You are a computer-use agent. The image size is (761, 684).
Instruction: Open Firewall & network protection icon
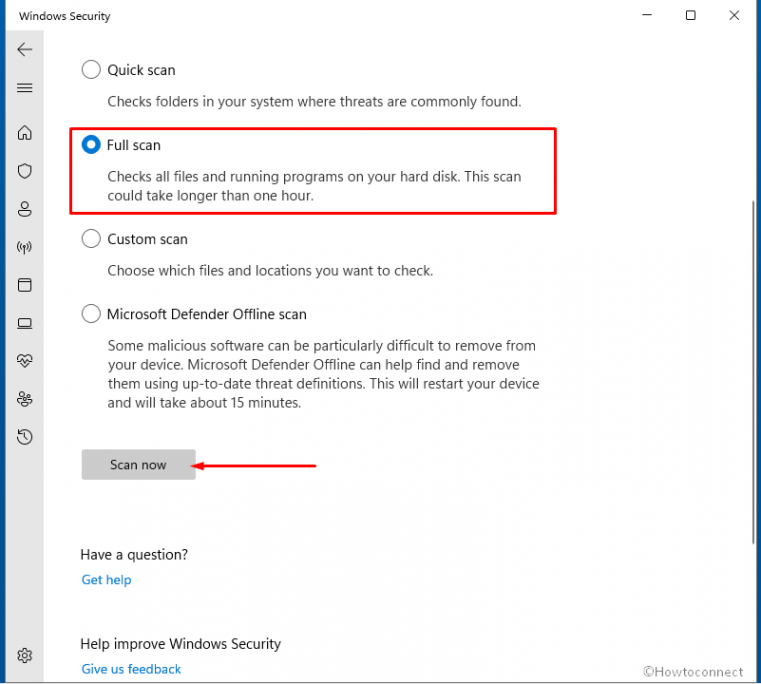point(25,247)
